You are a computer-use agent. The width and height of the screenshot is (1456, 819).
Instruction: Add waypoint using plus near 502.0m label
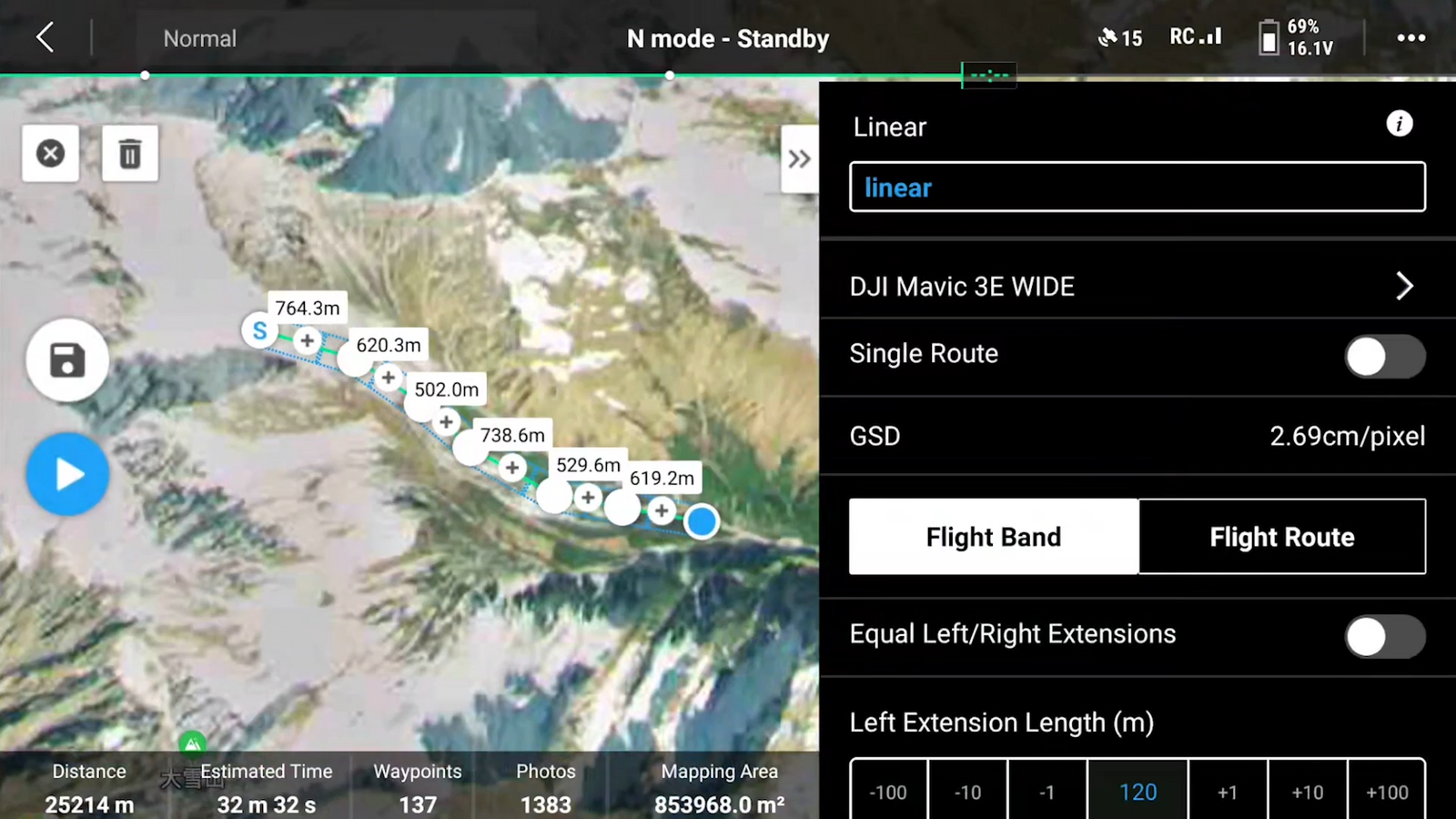click(446, 422)
